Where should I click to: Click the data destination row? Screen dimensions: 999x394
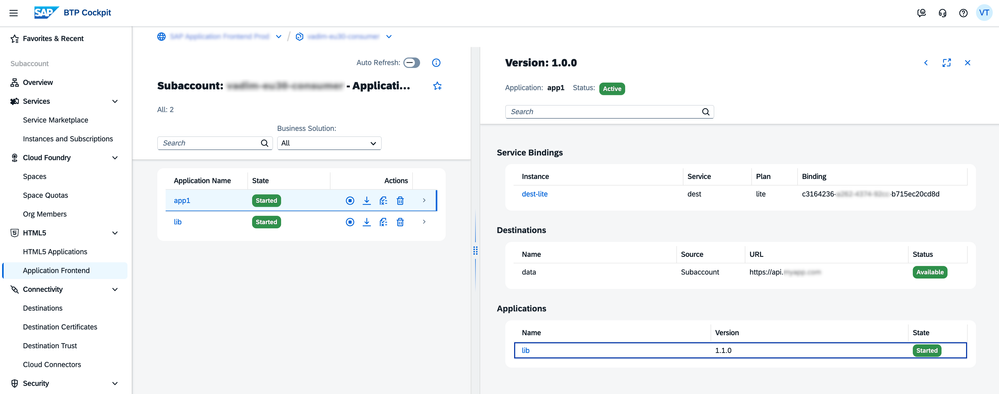point(740,272)
